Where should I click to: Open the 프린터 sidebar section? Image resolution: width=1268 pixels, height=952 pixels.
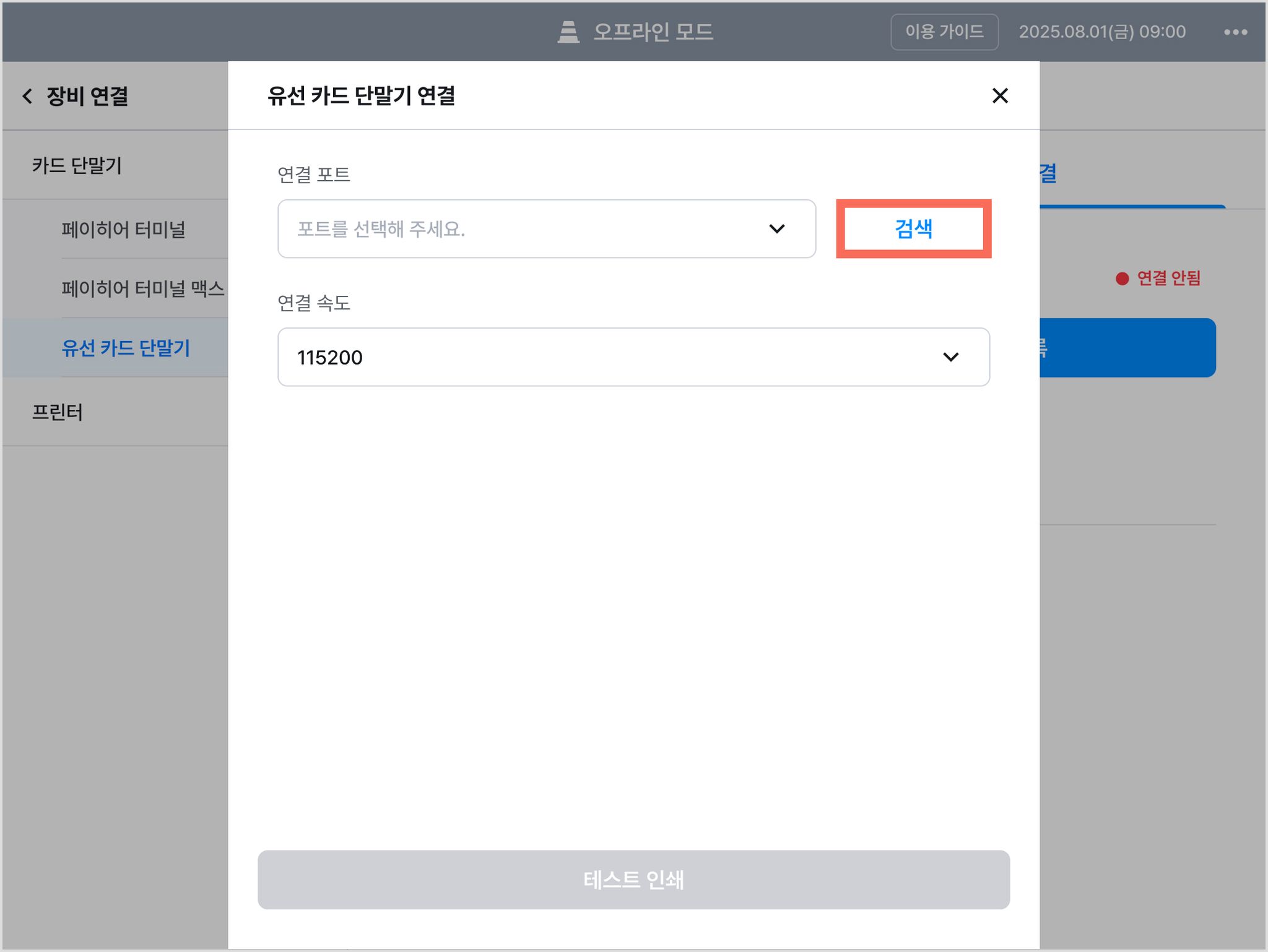tap(58, 412)
